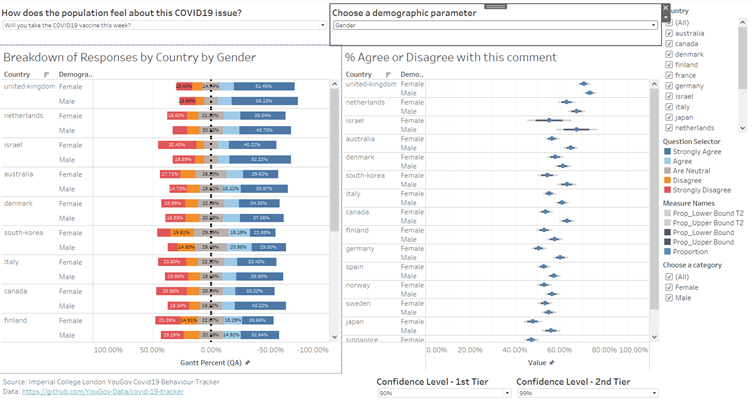Click pin icon next to Gantt Percent axis
752x404 pixels.
[x=247, y=361]
